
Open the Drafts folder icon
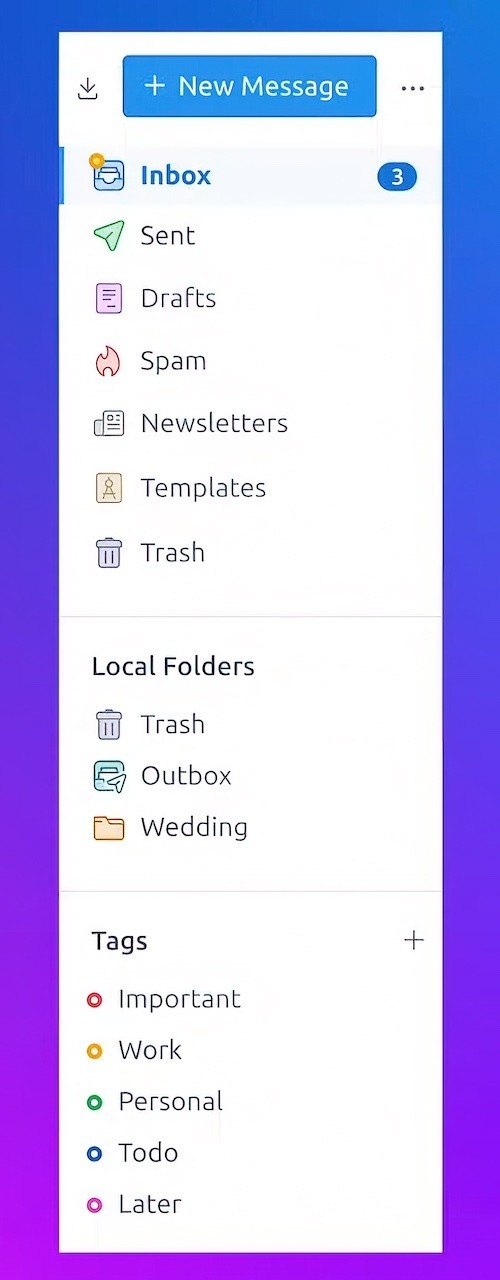108,298
